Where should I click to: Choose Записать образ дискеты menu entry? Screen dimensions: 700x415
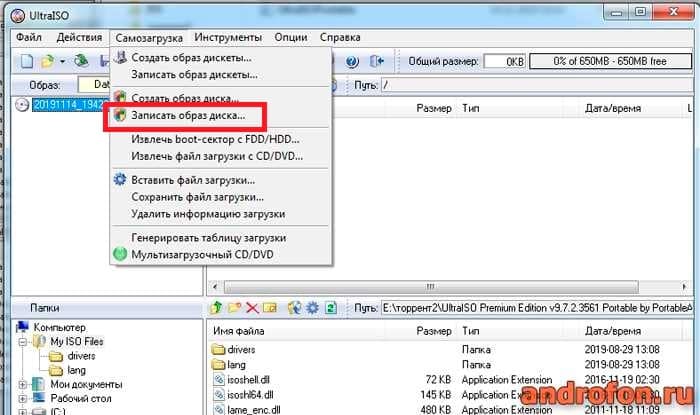tap(221, 75)
